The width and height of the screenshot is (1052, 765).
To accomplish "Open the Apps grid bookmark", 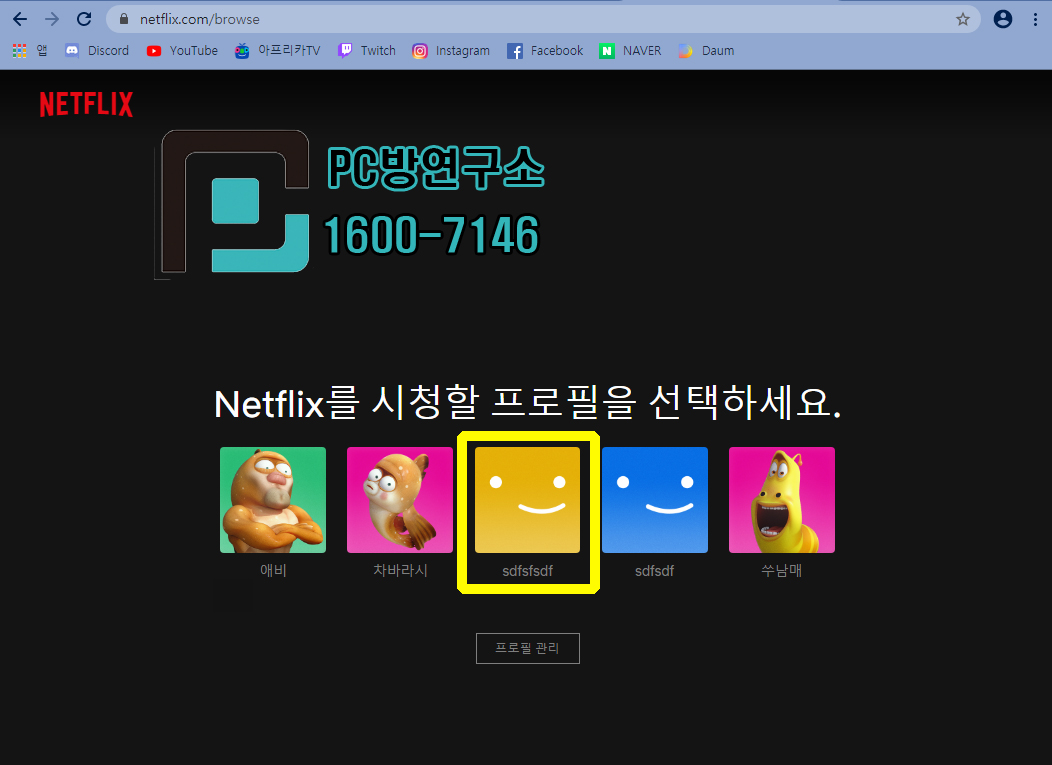I will [30, 50].
